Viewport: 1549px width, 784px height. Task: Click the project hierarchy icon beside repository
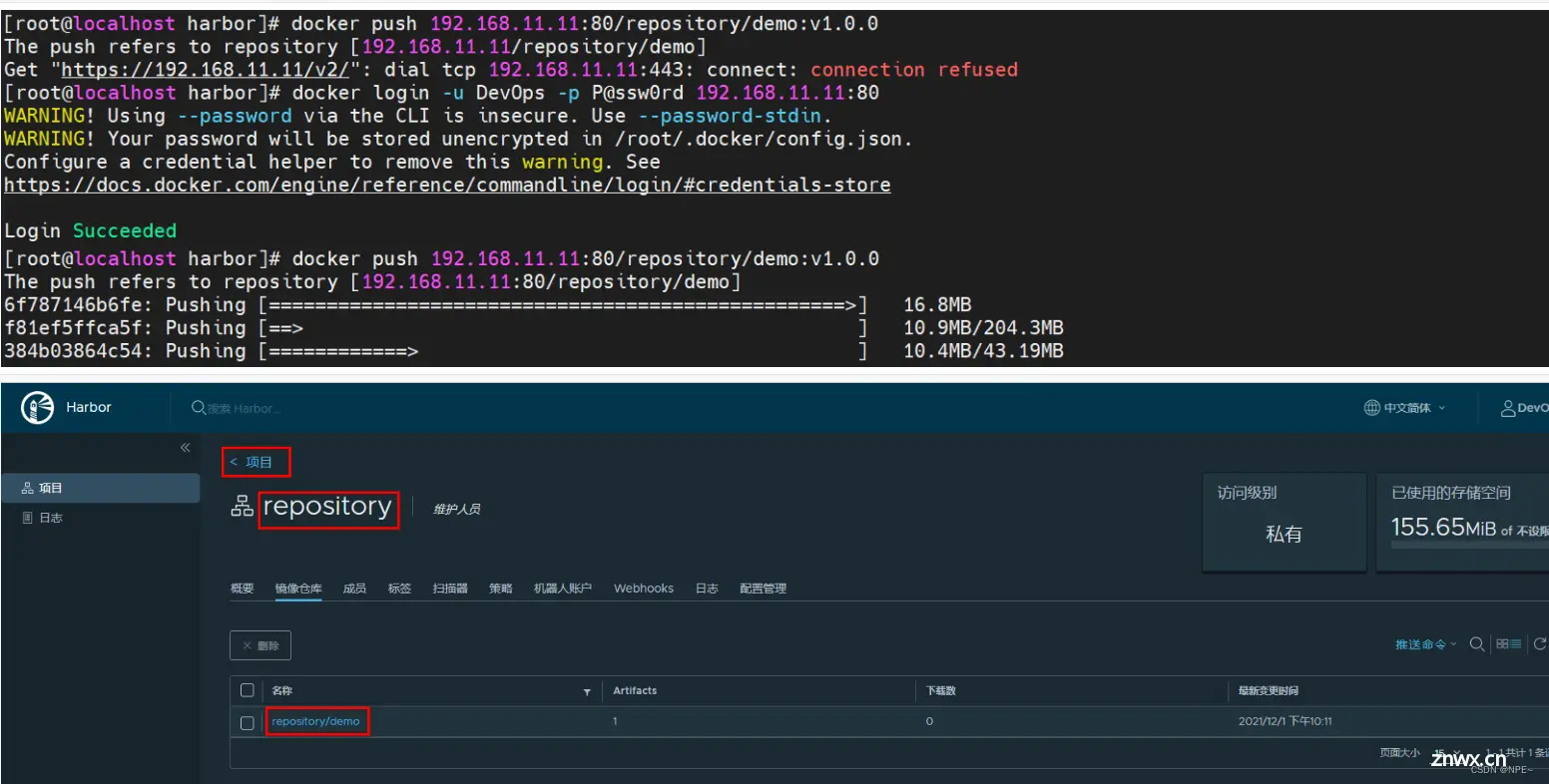(242, 507)
